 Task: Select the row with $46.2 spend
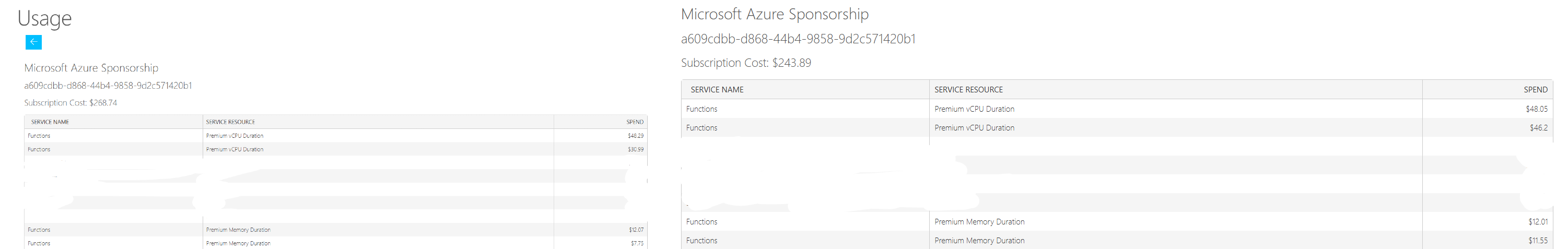coord(1117,128)
